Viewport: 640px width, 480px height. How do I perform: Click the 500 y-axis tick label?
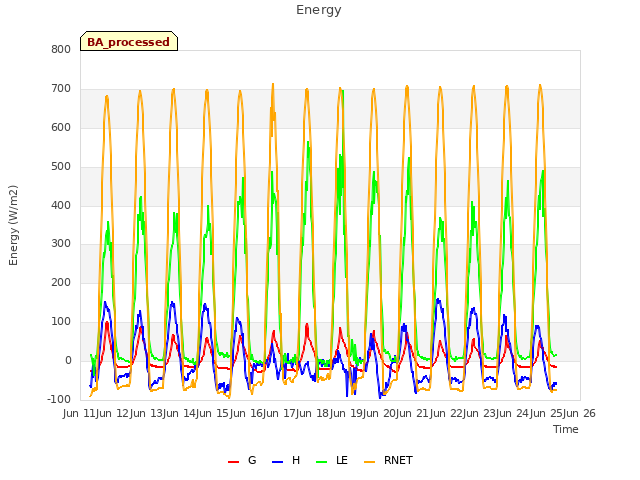click(x=61, y=167)
